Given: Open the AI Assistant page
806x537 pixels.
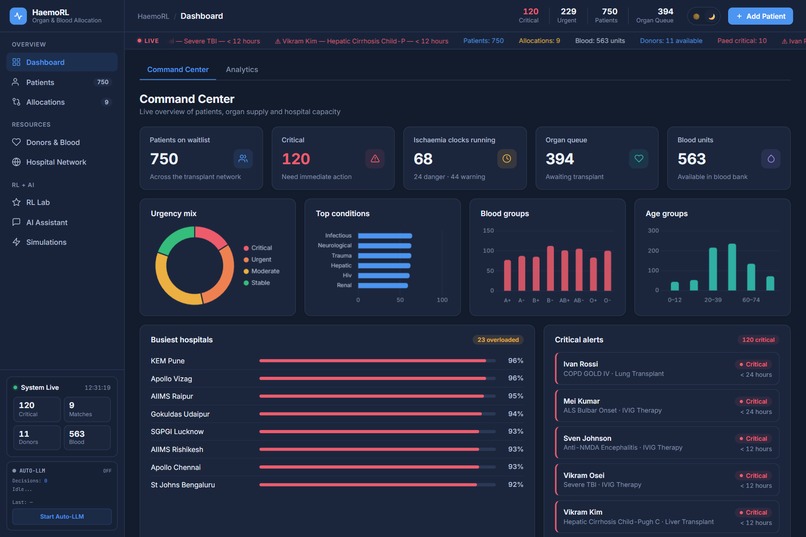Looking at the screenshot, I should coord(62,222).
